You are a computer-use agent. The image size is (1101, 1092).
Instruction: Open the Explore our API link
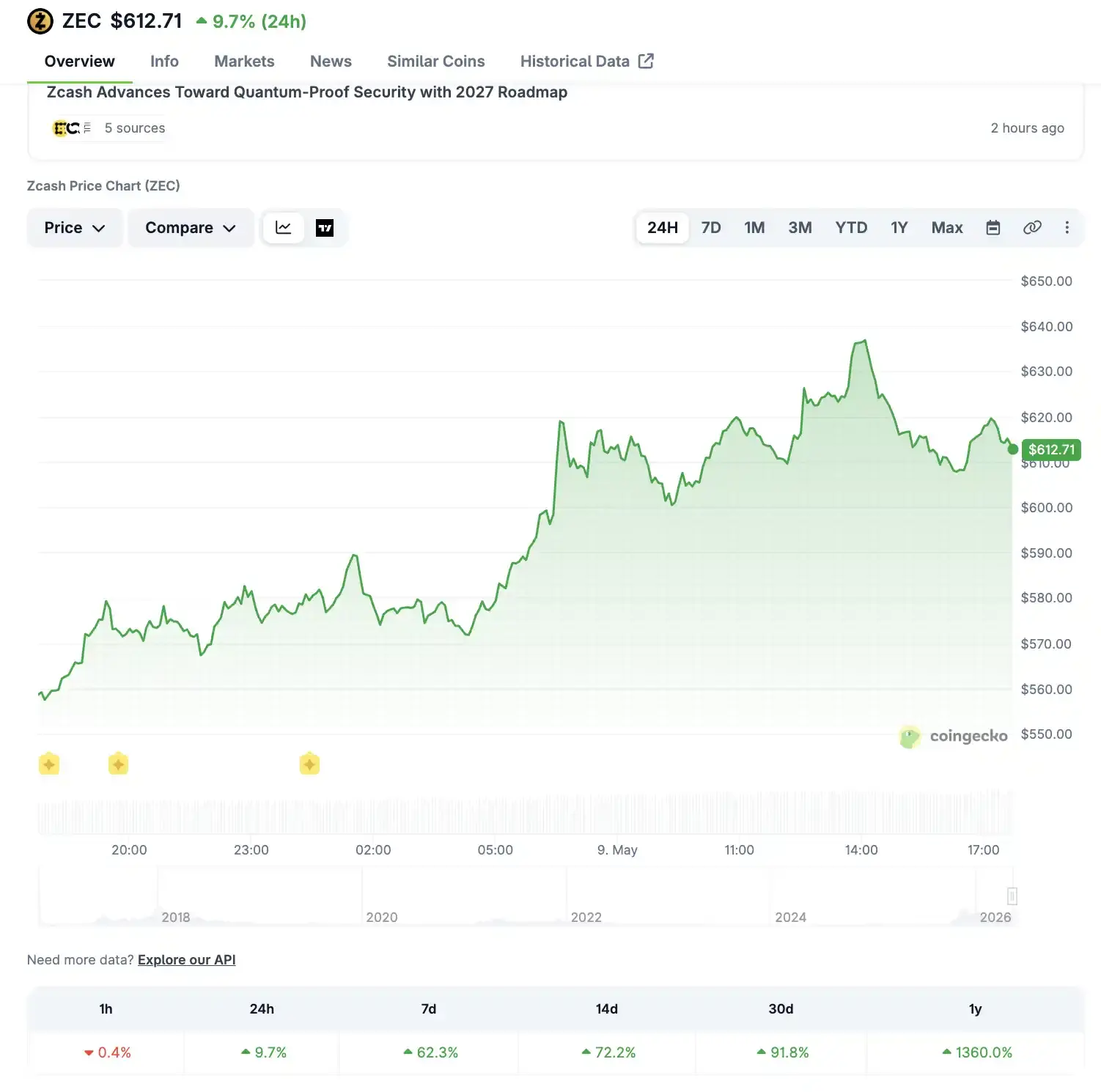click(x=187, y=960)
